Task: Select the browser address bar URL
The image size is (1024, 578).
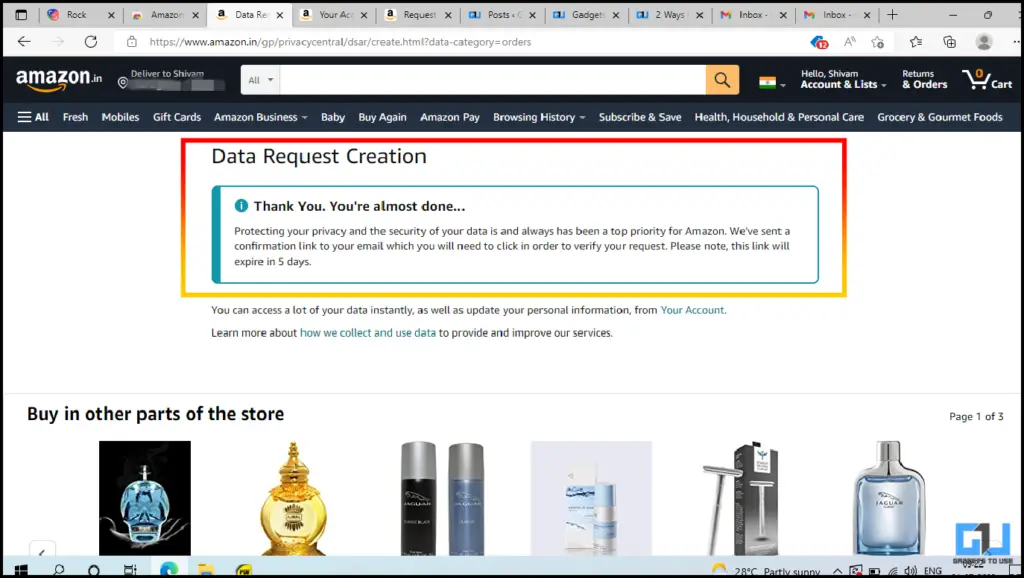Action: [340, 42]
